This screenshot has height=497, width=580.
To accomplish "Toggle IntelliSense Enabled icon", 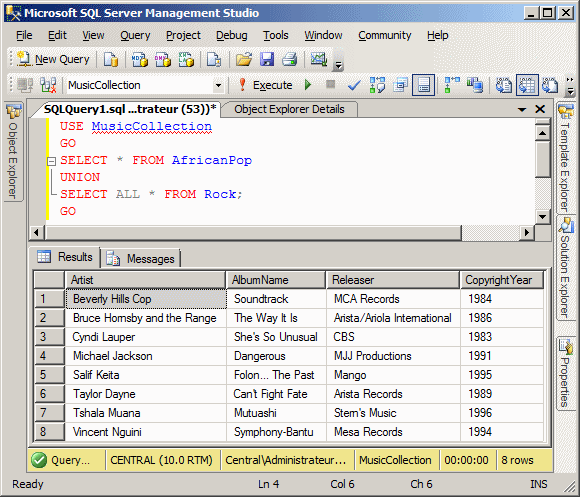I will (424, 85).
